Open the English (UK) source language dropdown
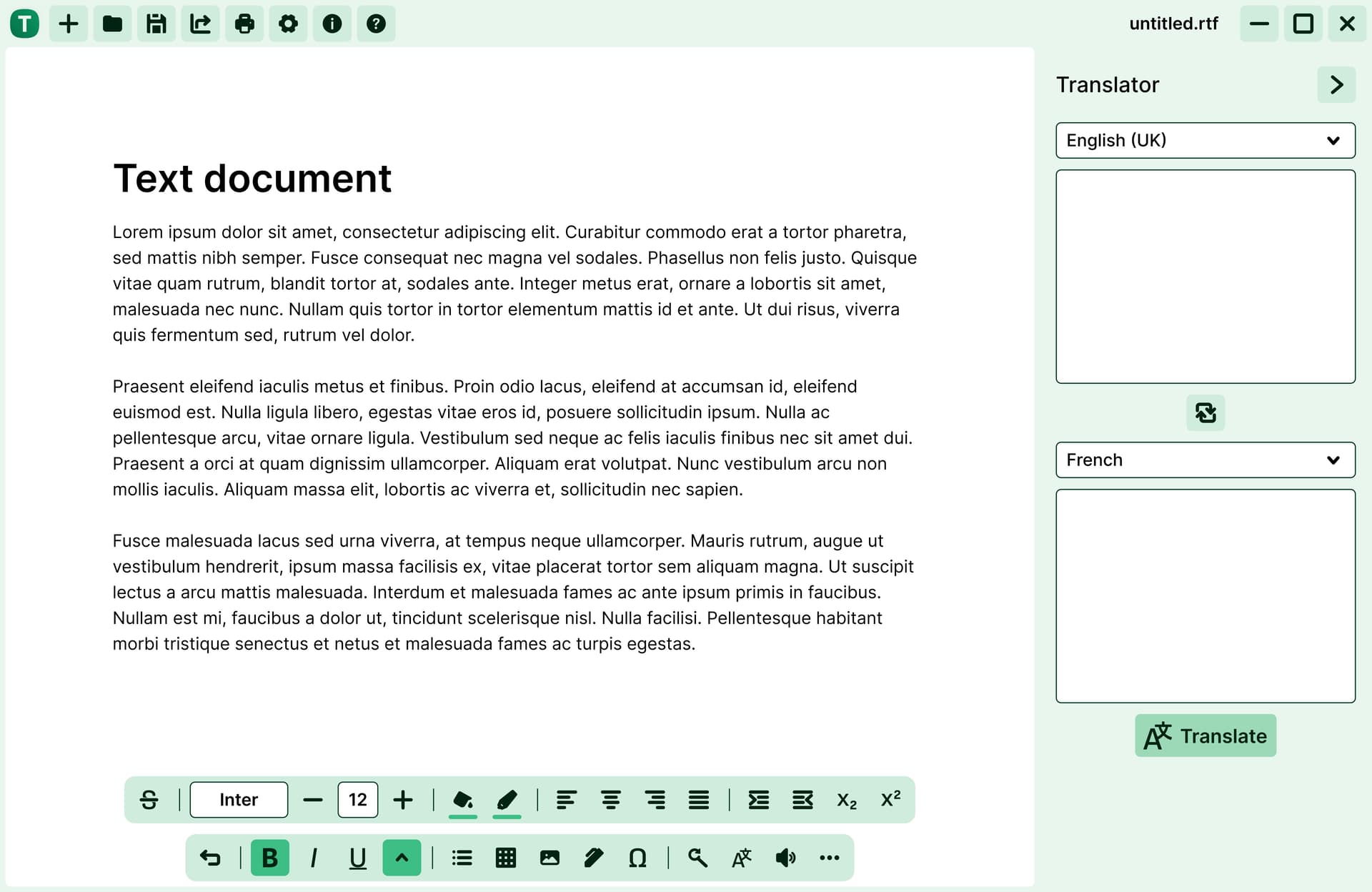This screenshot has width=1372, height=892. tap(1205, 140)
